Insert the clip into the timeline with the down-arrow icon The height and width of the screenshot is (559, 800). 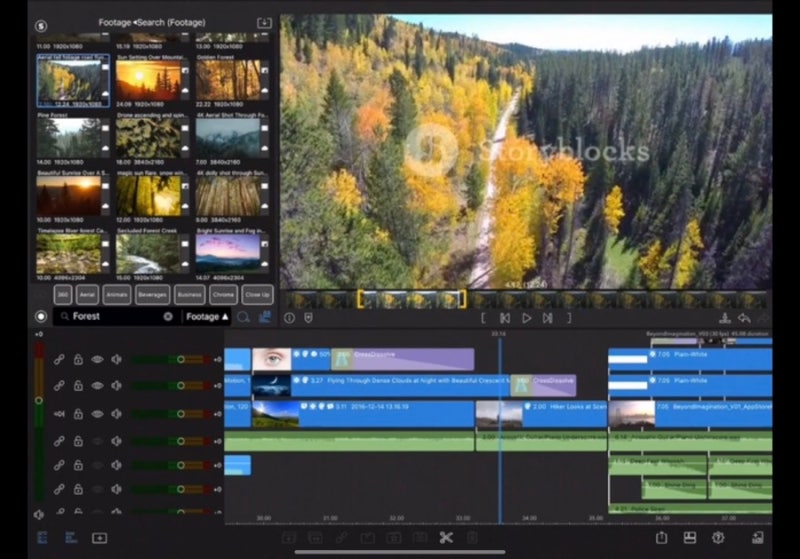pyautogui.click(x=724, y=318)
